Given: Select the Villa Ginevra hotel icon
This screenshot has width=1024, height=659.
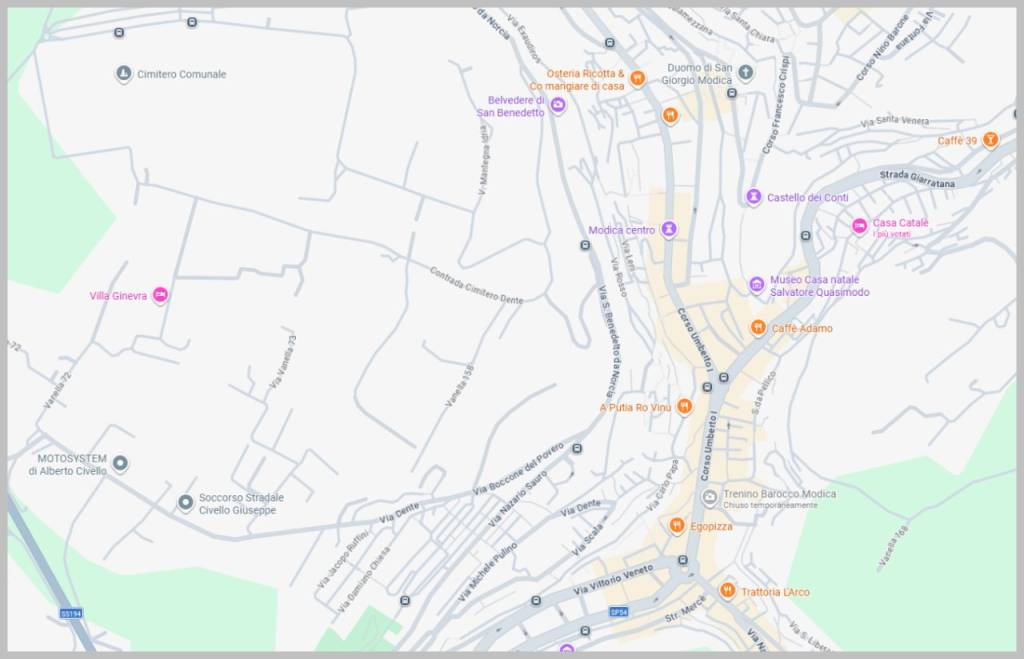Looking at the screenshot, I should pyautogui.click(x=160, y=295).
